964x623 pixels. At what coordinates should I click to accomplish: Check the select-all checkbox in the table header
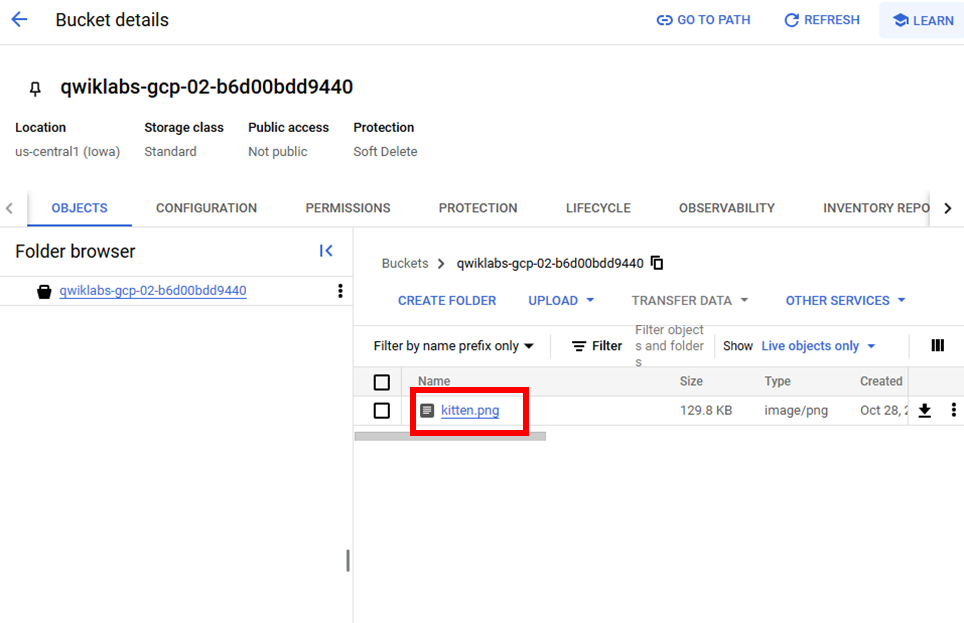tap(382, 383)
